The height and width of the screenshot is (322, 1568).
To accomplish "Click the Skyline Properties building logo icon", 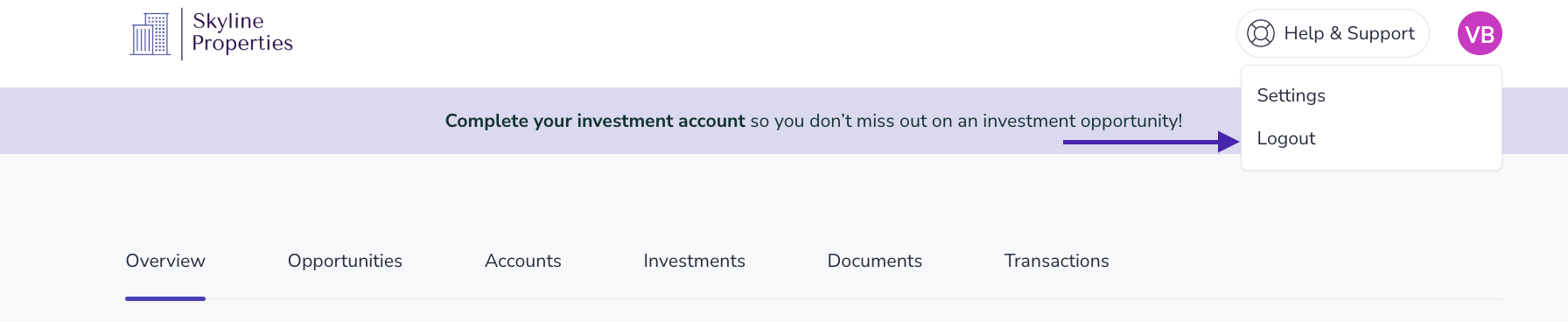I will click(x=150, y=34).
